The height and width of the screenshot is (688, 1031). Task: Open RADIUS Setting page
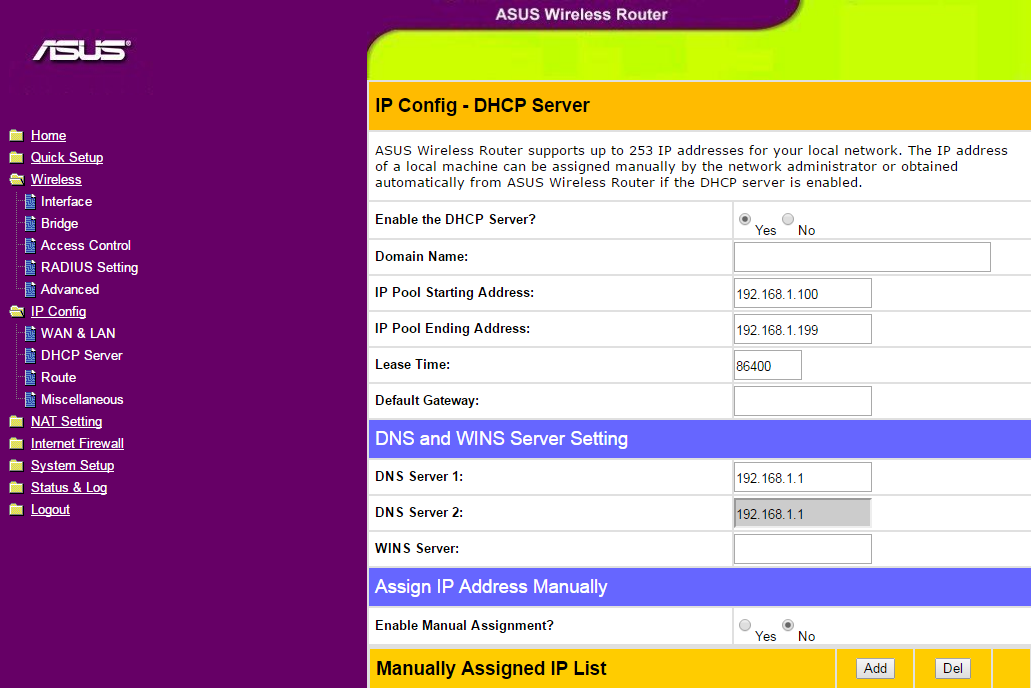pos(89,268)
